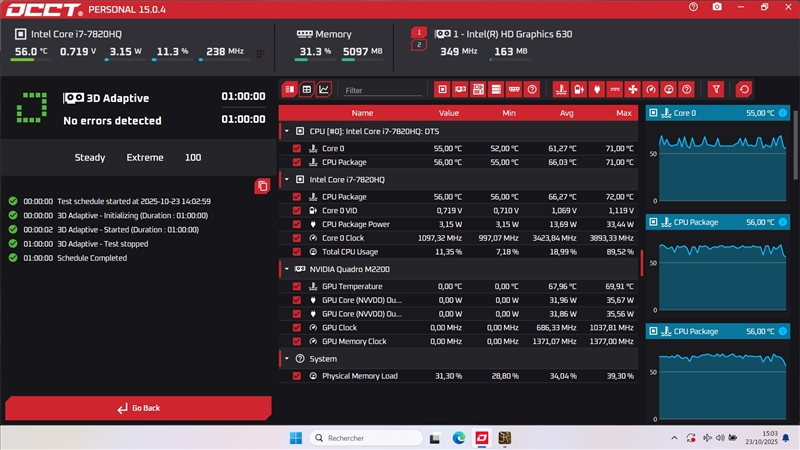Toggle the clock speed gauge filter icon
This screenshot has width=800, height=450.
651,90
